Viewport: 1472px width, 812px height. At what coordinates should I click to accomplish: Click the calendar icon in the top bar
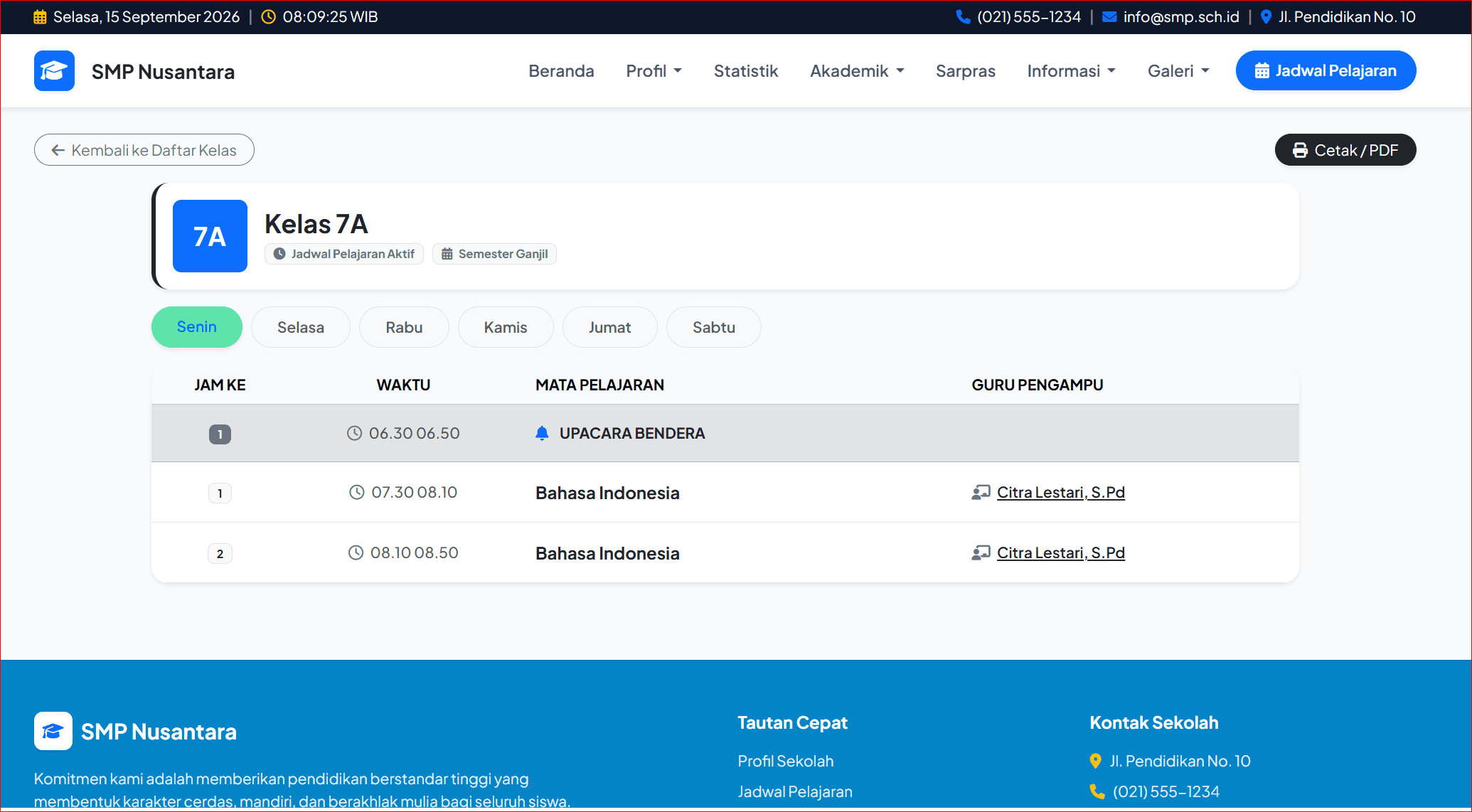[40, 17]
